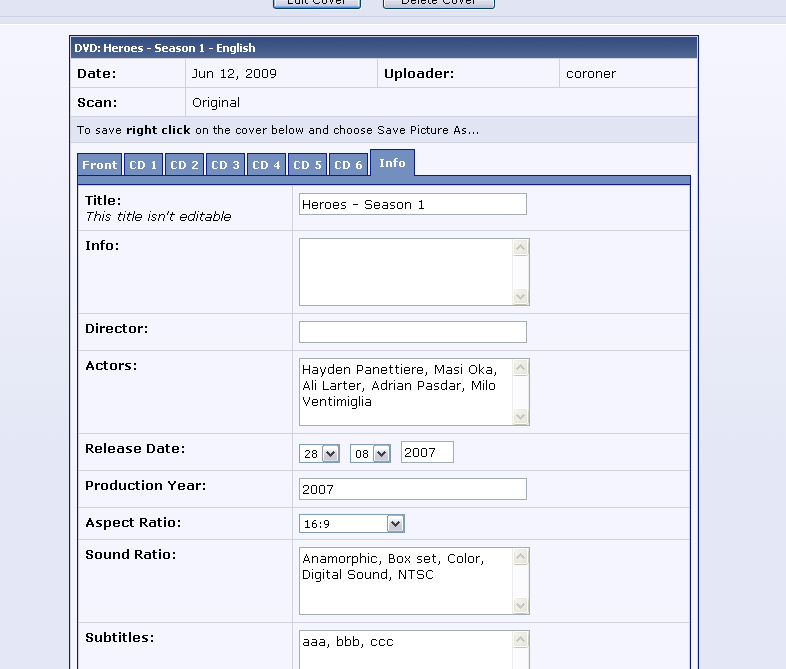Show the CD 6 tab

point(348,165)
